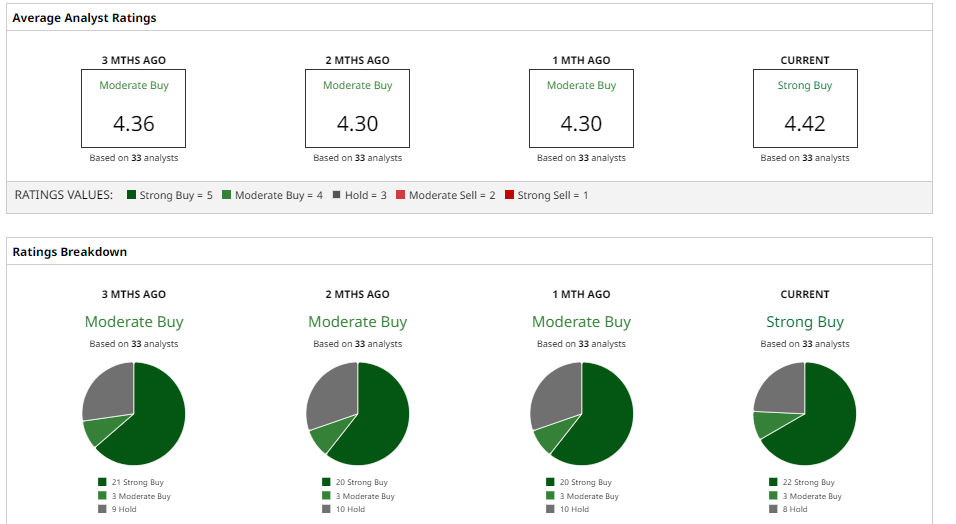The image size is (956, 524).
Task: Click the '9 Hold' legend entry
Action: click(x=118, y=509)
